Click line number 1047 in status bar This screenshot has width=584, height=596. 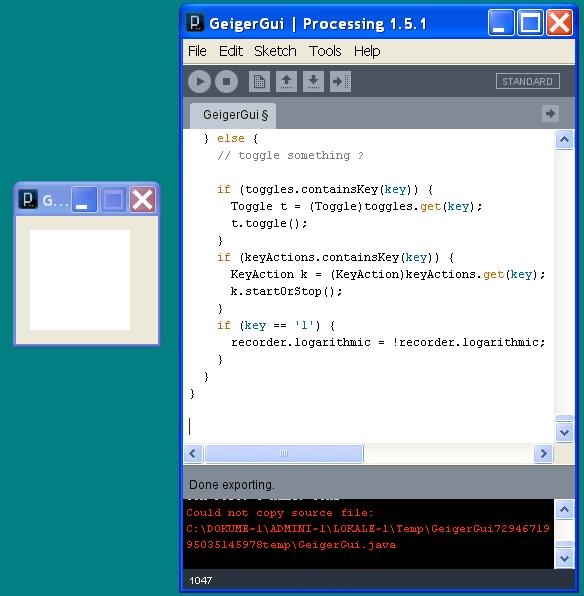point(201,580)
